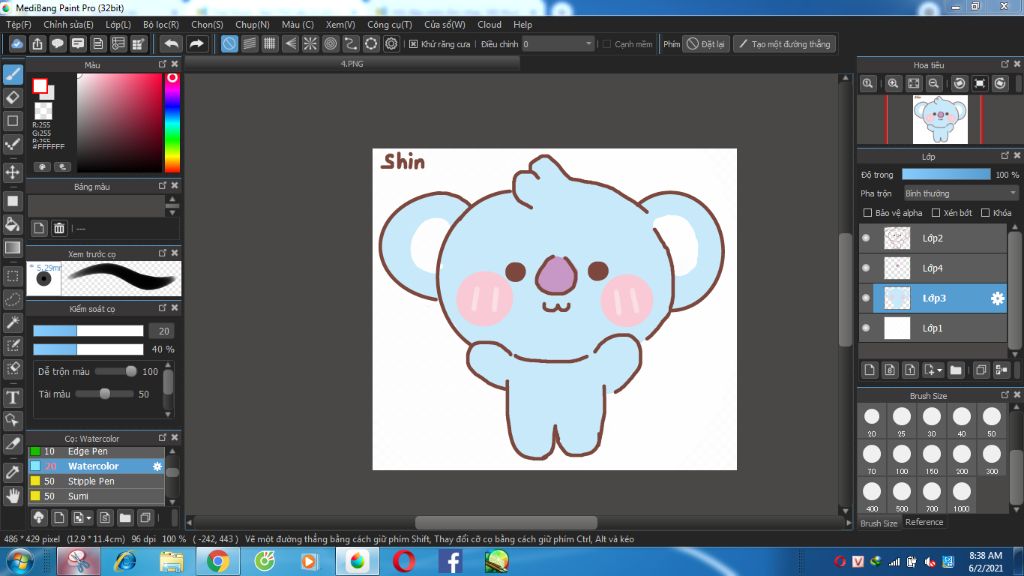Click the Undo arrow in toolbar
Viewport: 1024px width, 576px height.
171,44
